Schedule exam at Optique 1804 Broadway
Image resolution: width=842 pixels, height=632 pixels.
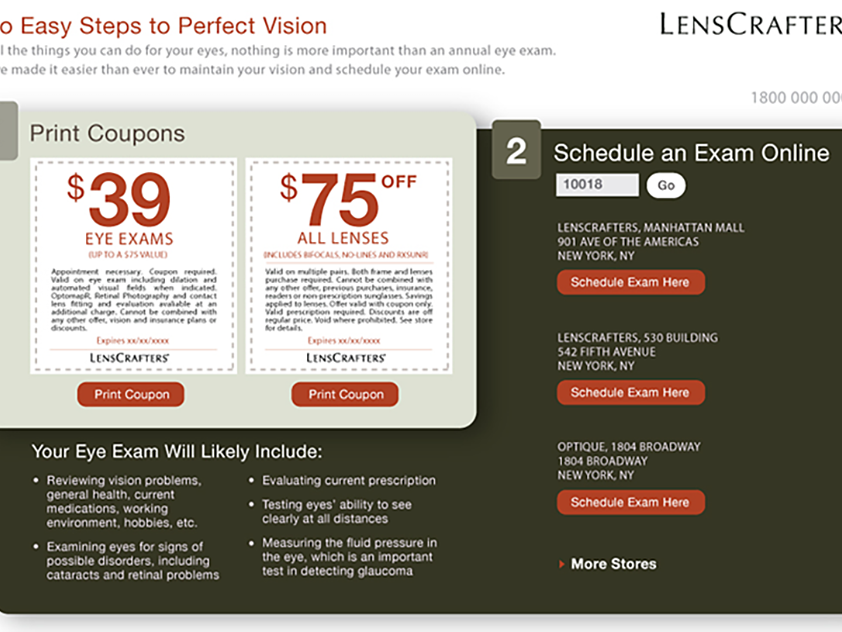point(630,502)
